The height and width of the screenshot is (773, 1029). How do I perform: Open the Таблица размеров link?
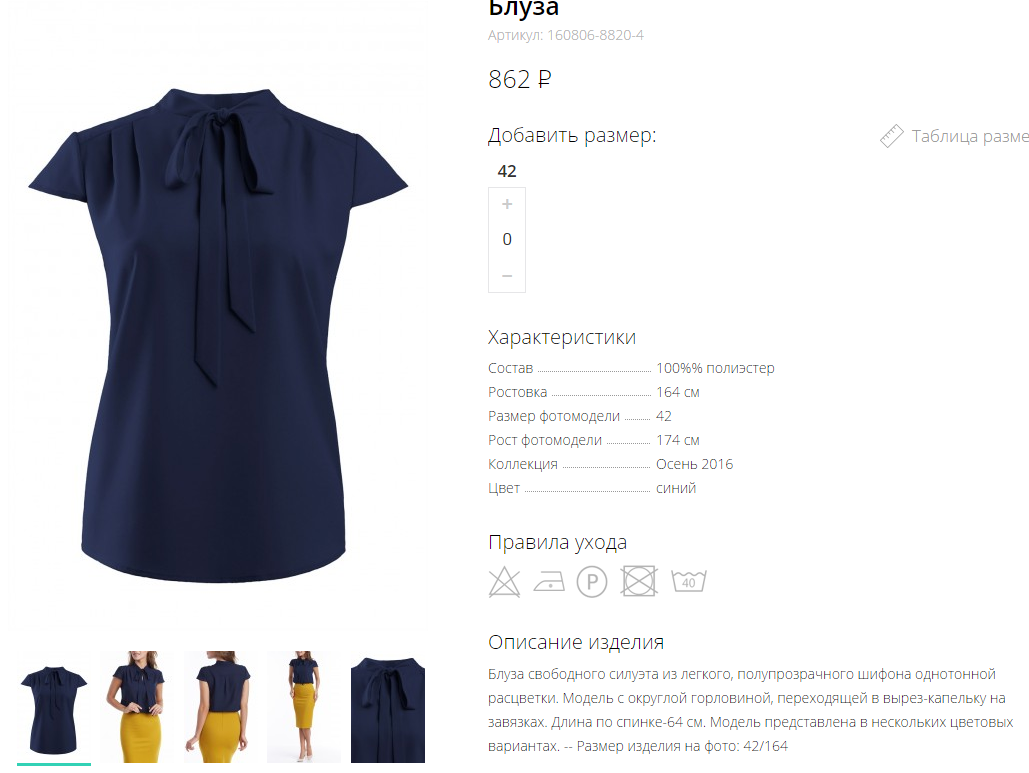tap(970, 136)
